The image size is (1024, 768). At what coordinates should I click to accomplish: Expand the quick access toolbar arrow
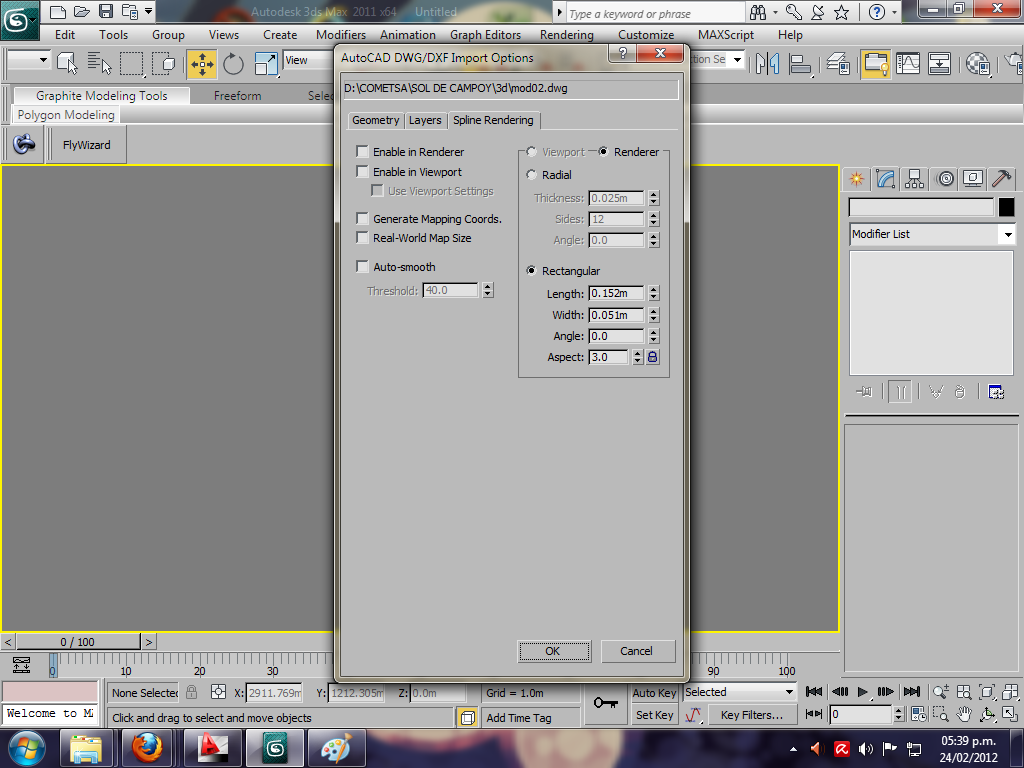[x=149, y=11]
